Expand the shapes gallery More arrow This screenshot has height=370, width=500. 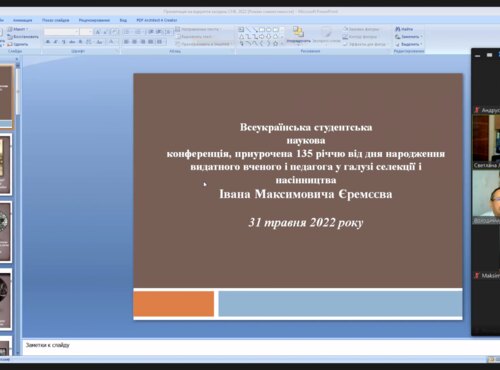tap(282, 44)
